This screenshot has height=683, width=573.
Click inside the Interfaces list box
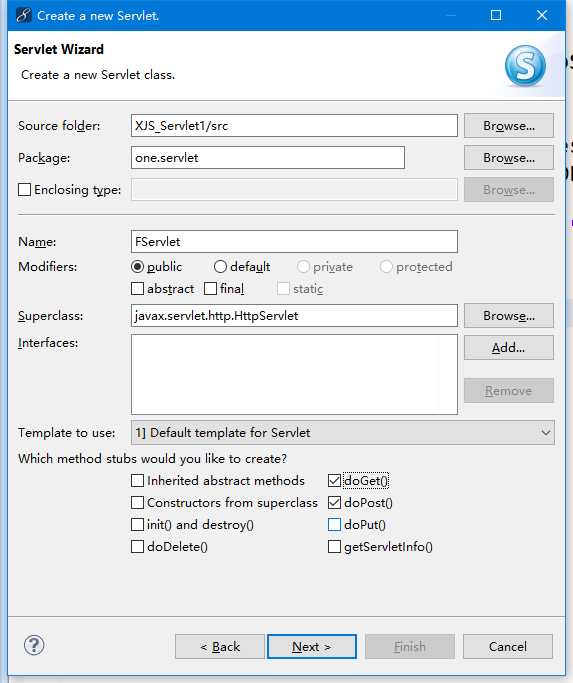pyautogui.click(x=294, y=374)
